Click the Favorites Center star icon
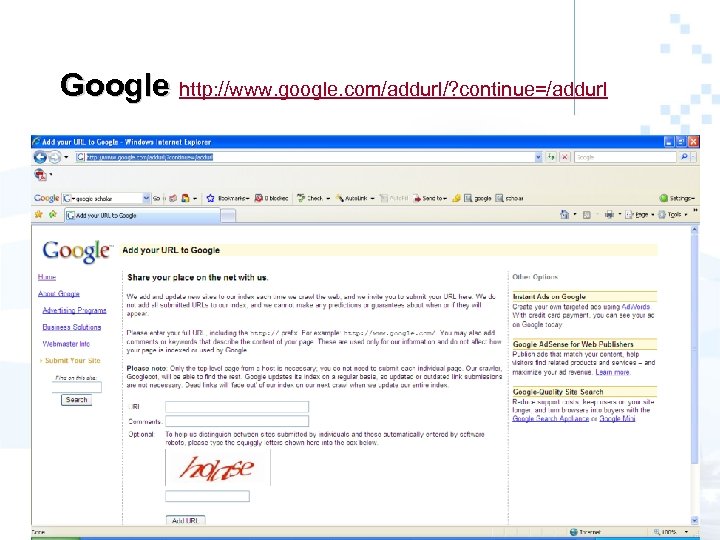The height and width of the screenshot is (540, 720). (x=39, y=214)
